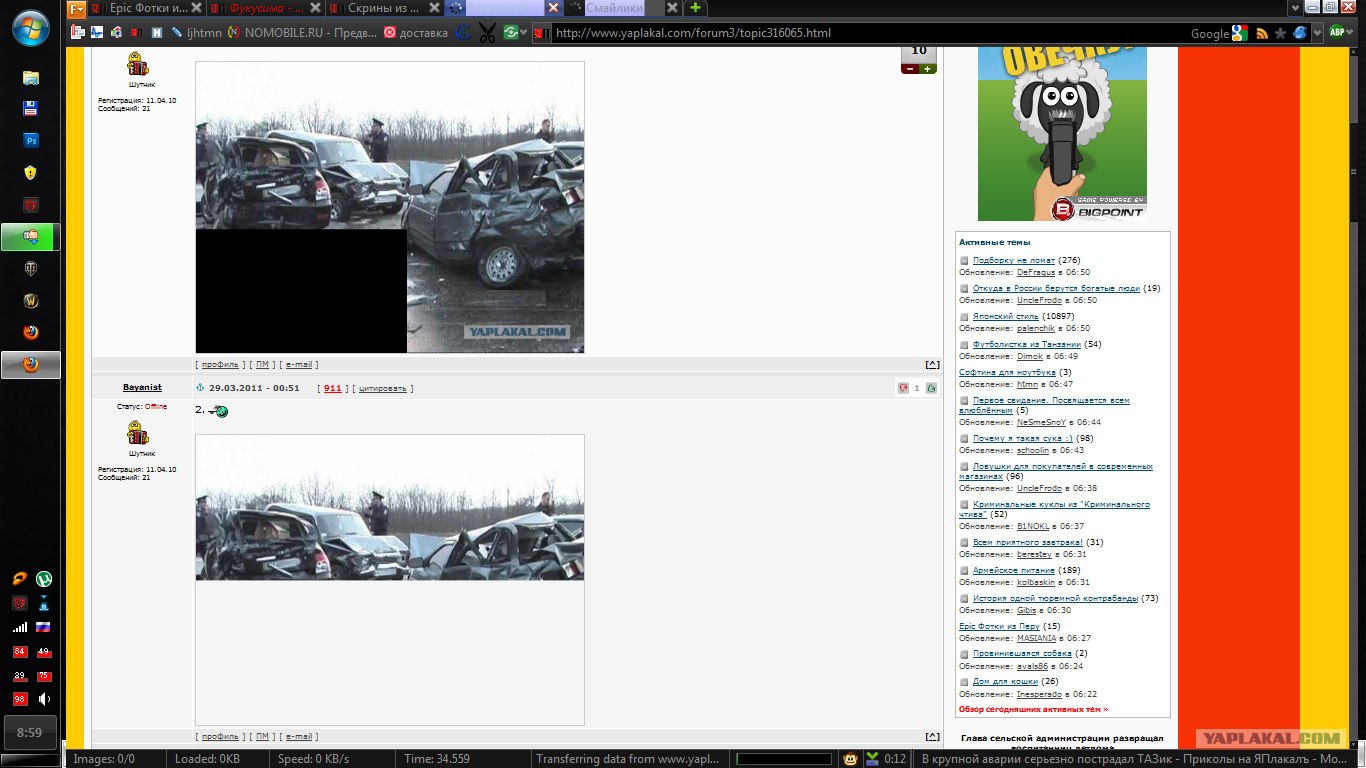Open 'Подборку не ломат' active topic

[1014, 260]
